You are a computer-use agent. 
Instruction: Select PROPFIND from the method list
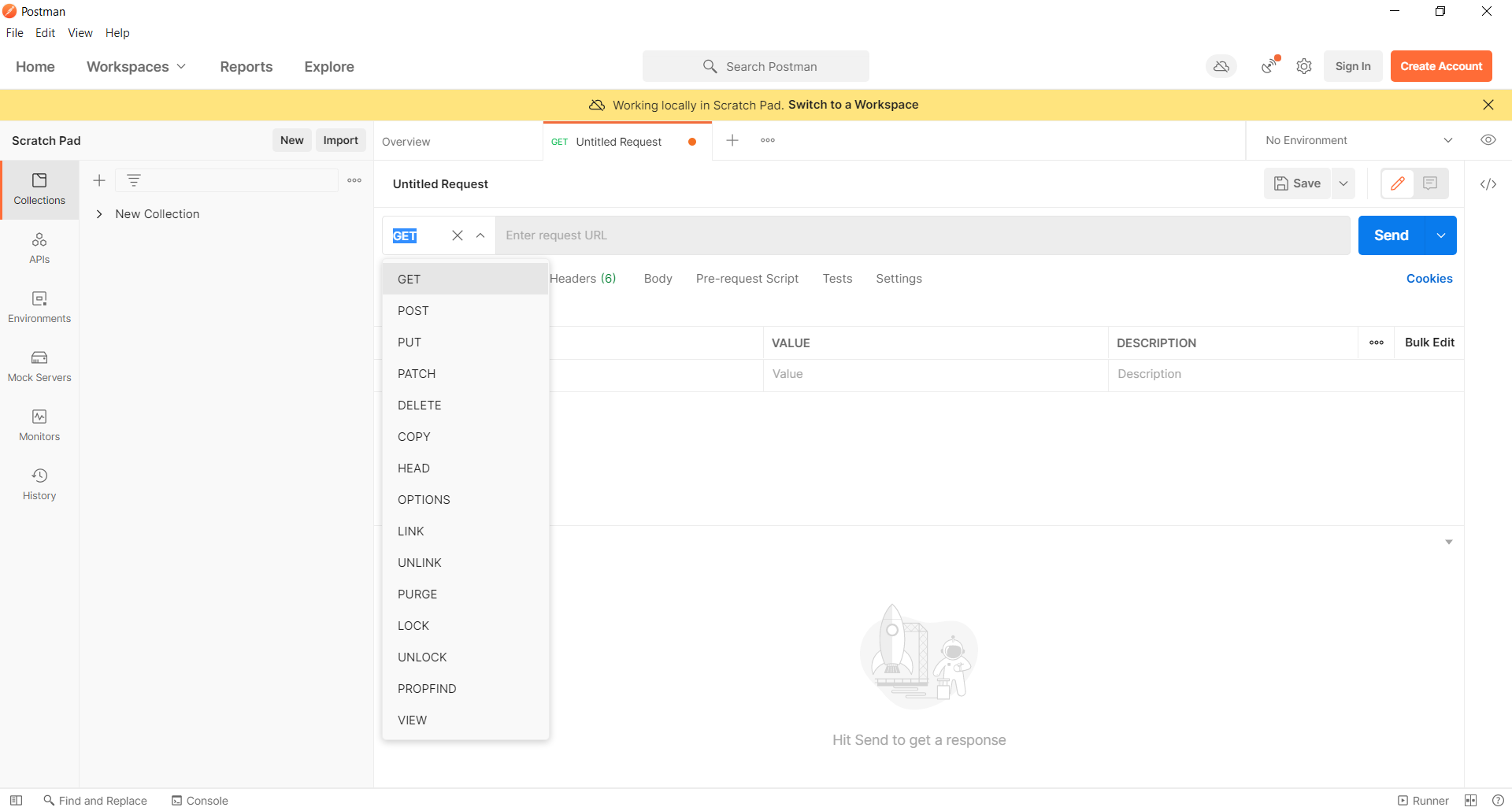click(x=465, y=689)
